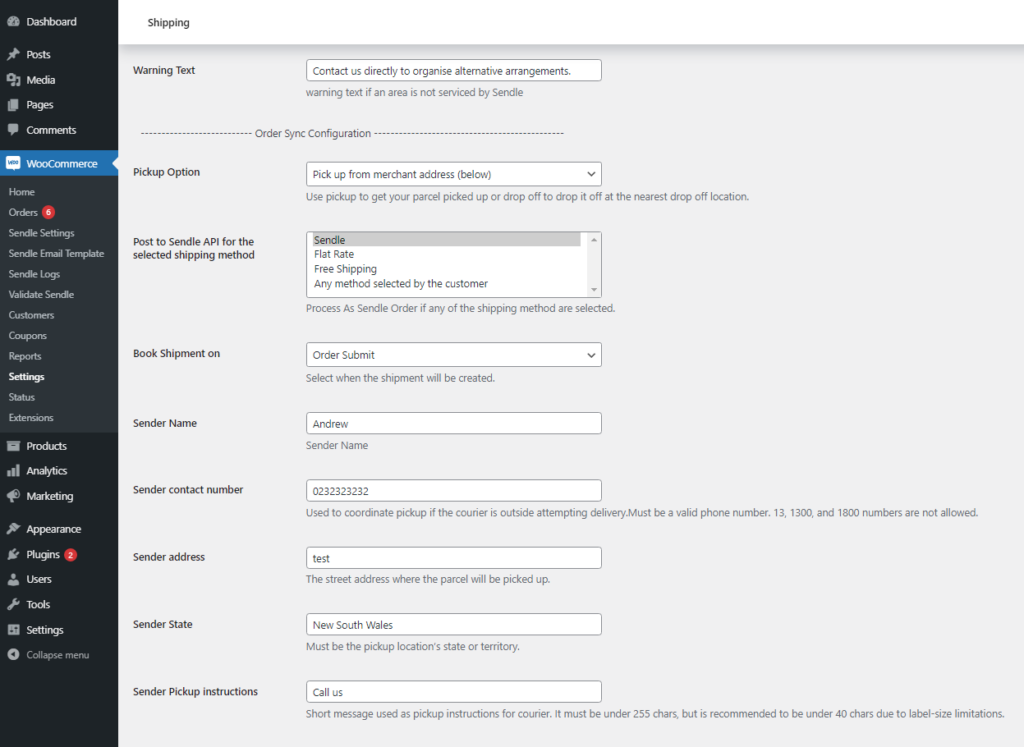Select Flat Rate in shipping method list

[334, 254]
